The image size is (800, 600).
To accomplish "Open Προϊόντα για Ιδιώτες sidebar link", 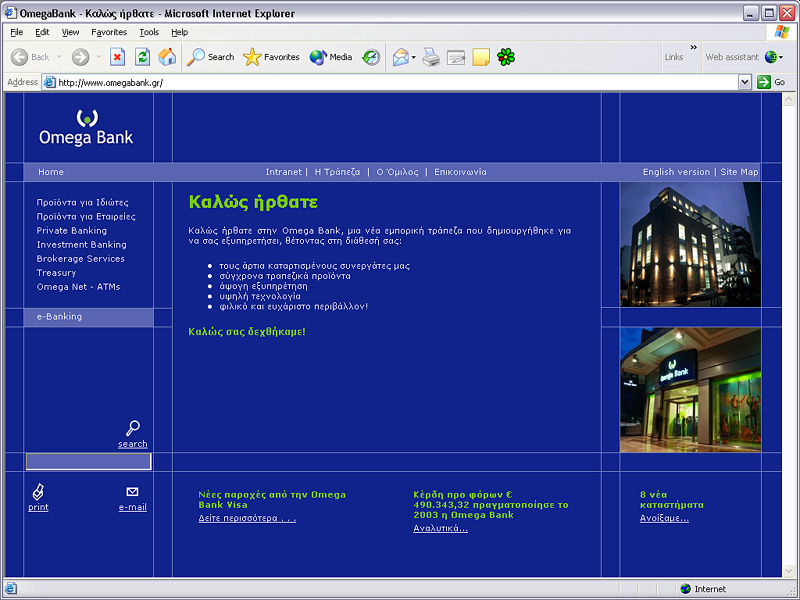I will click(83, 203).
